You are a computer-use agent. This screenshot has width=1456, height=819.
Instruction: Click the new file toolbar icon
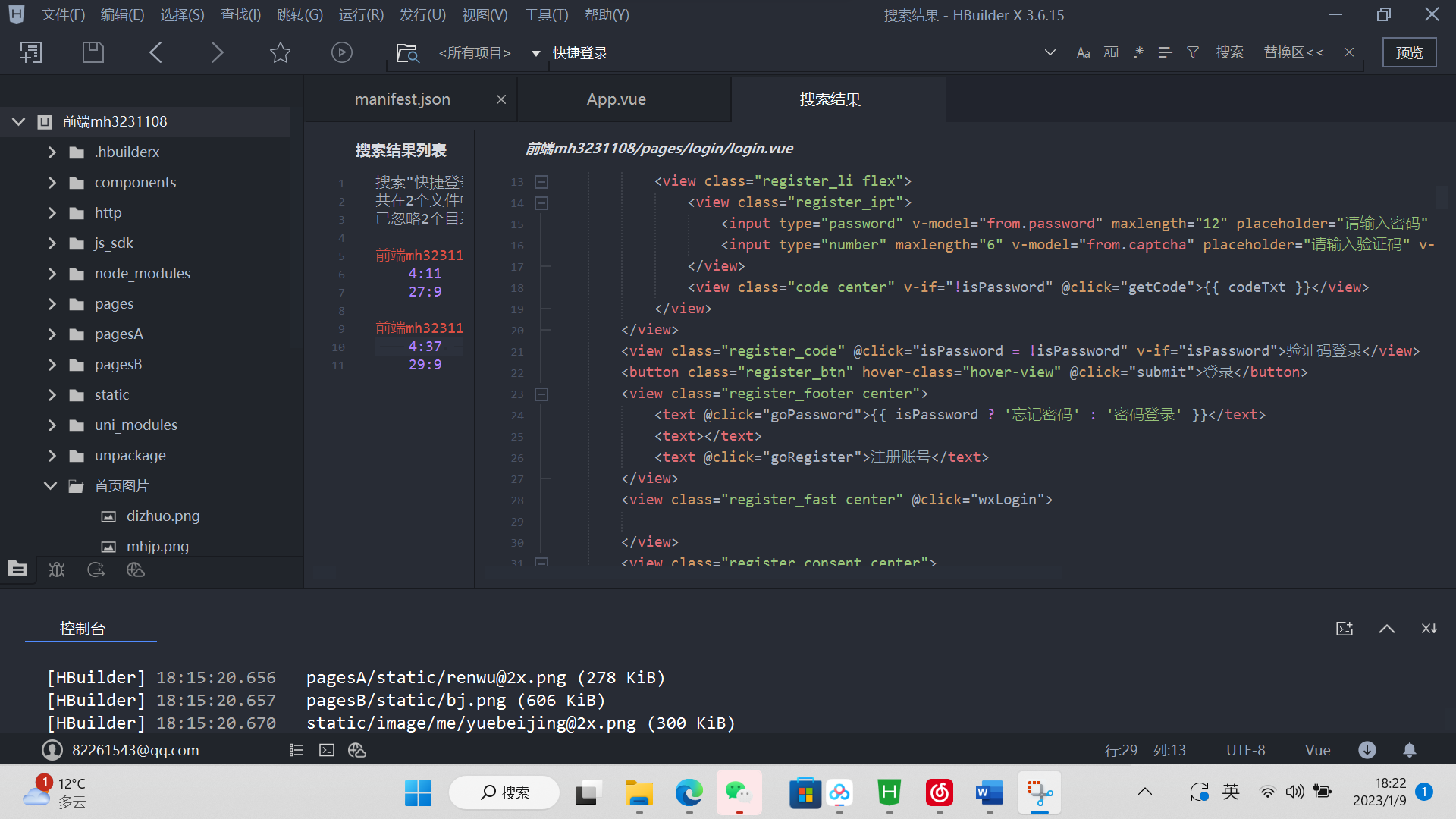click(x=31, y=52)
